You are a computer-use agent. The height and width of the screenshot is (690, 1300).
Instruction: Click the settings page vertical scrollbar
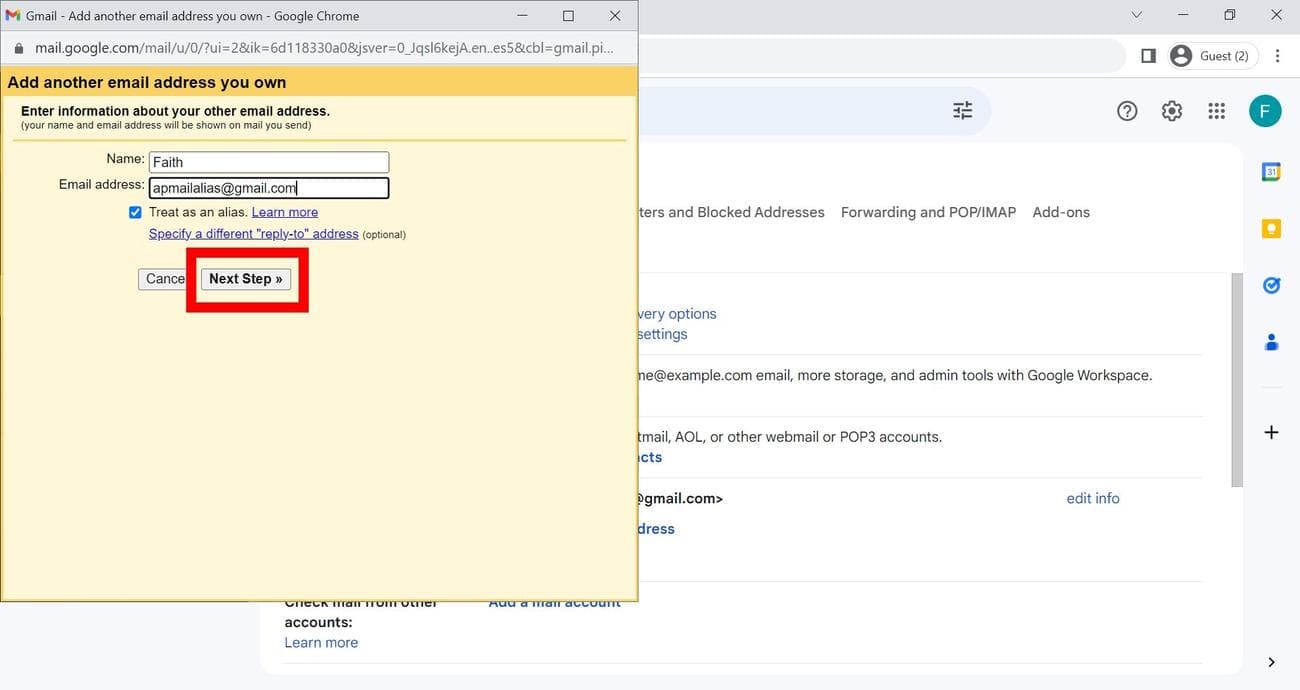(x=1236, y=380)
